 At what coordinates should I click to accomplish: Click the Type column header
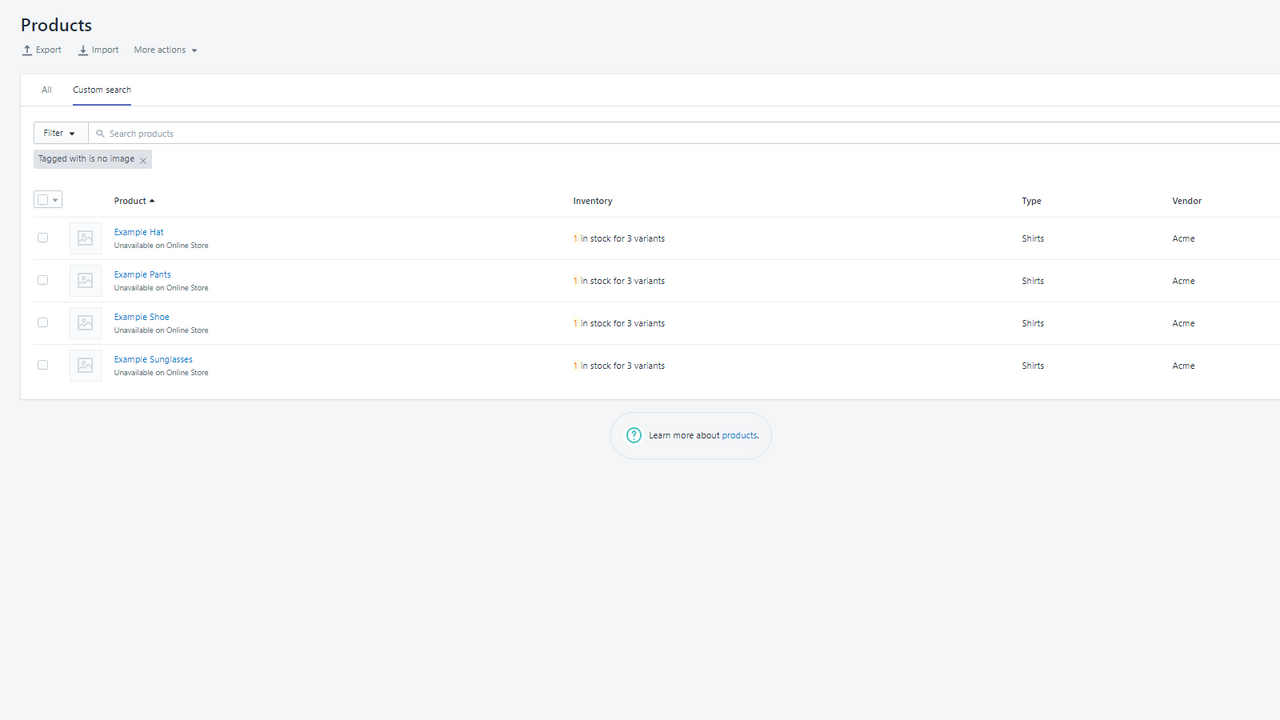pyautogui.click(x=1032, y=201)
